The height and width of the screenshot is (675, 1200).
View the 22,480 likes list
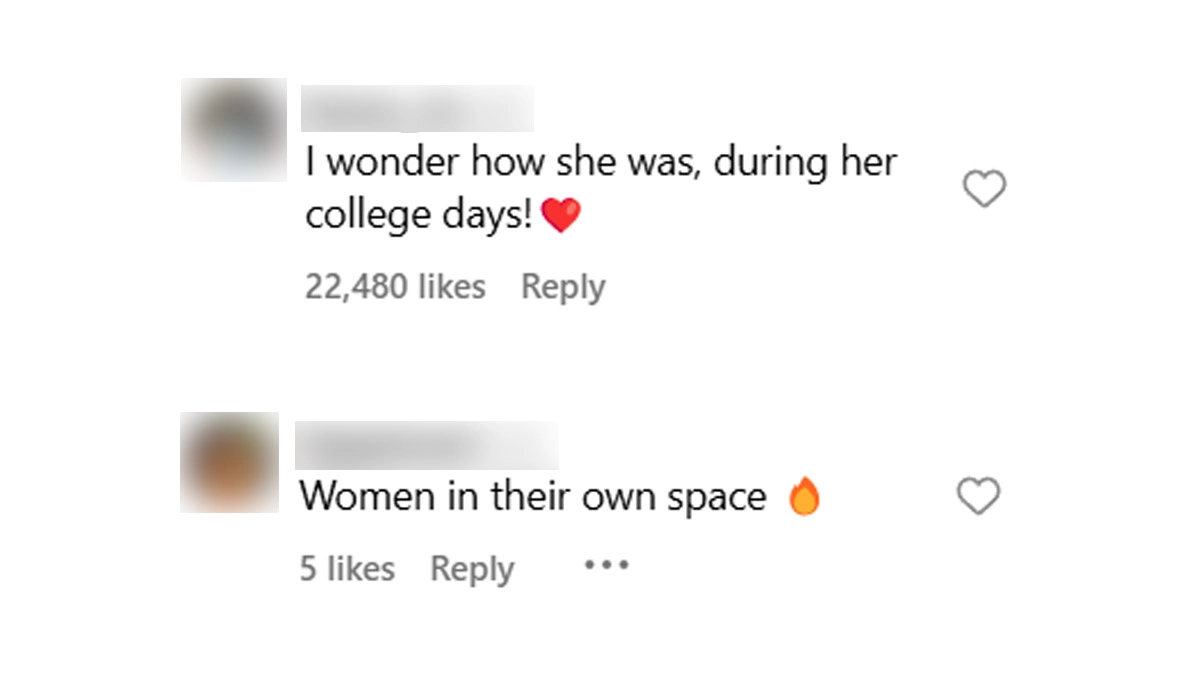[395, 287]
